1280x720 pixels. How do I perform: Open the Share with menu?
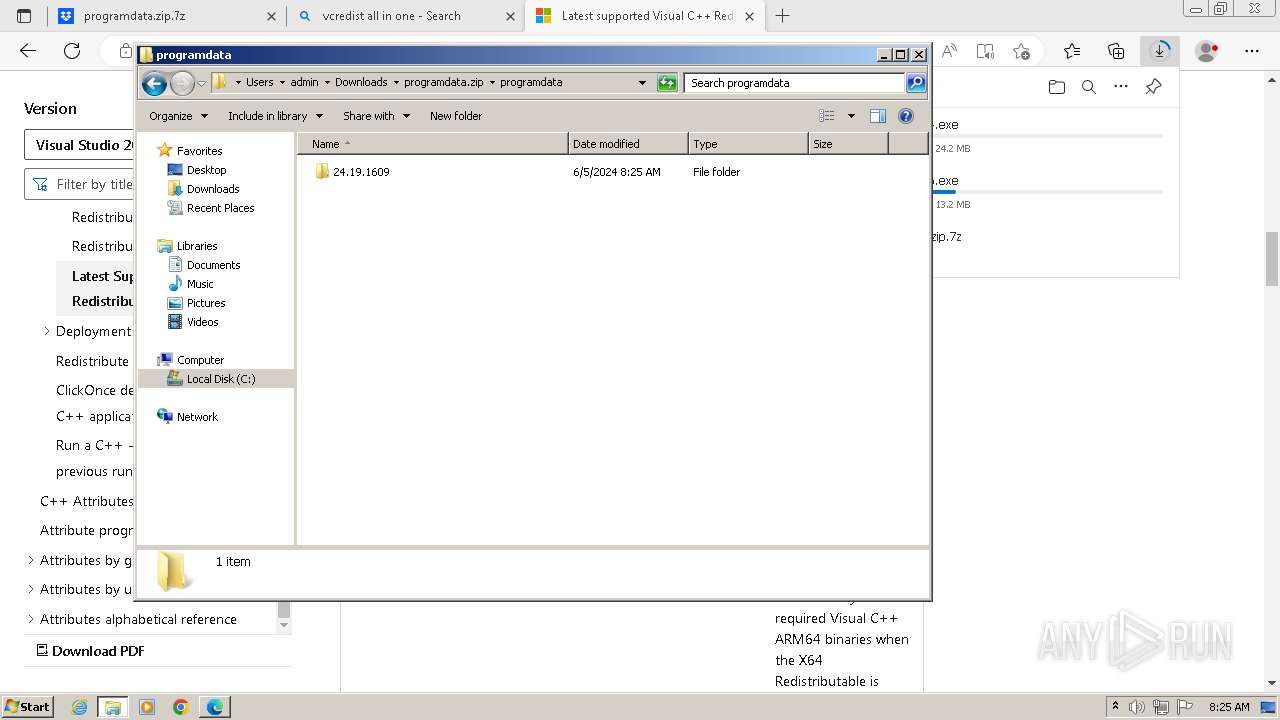(376, 116)
